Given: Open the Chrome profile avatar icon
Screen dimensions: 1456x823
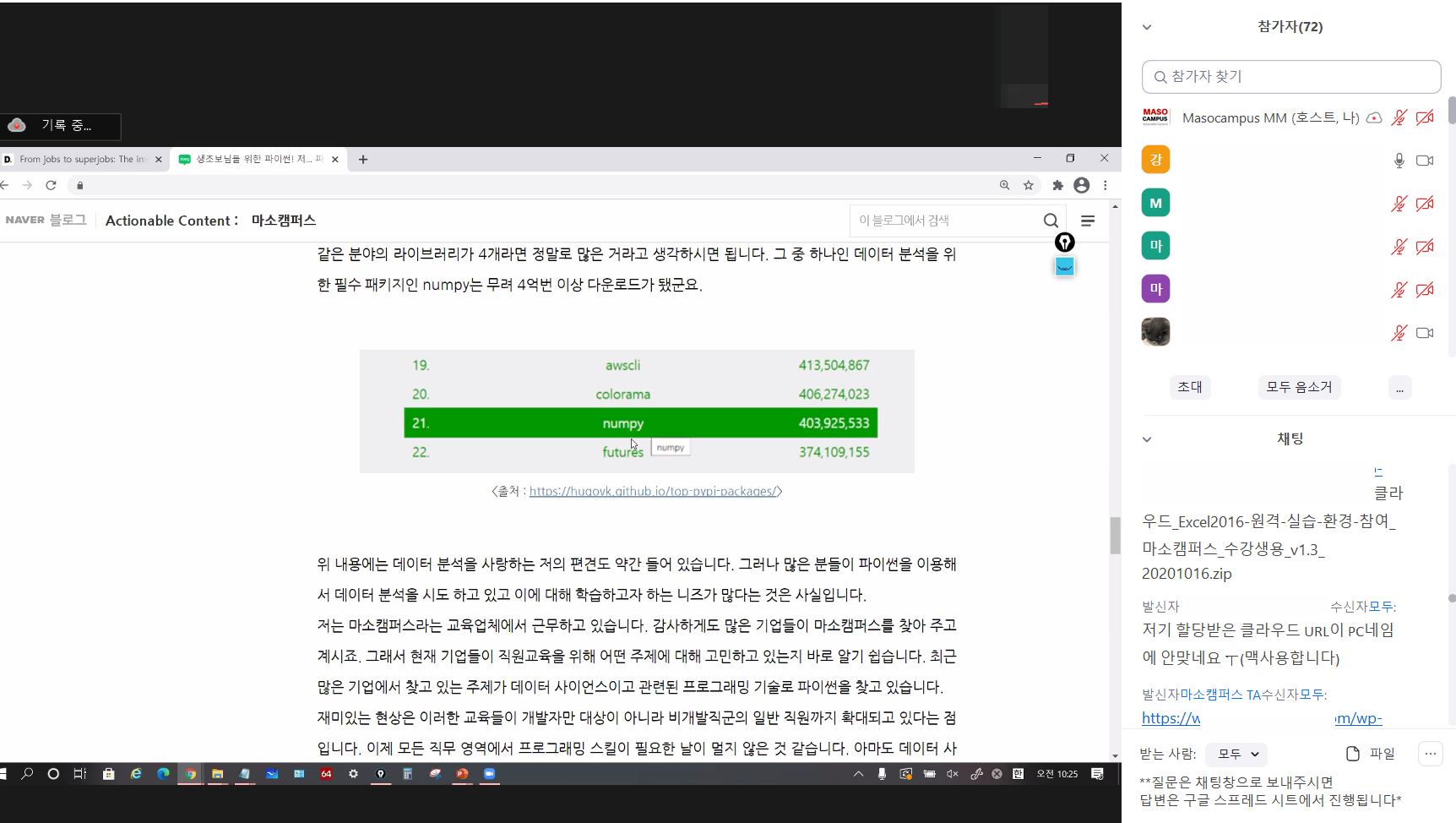Looking at the screenshot, I should pos(1081,185).
